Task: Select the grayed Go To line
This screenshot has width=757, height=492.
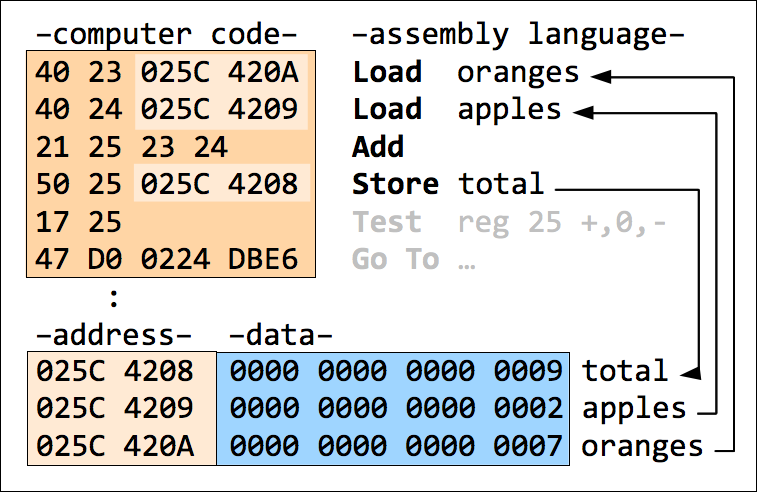Action: pos(414,259)
